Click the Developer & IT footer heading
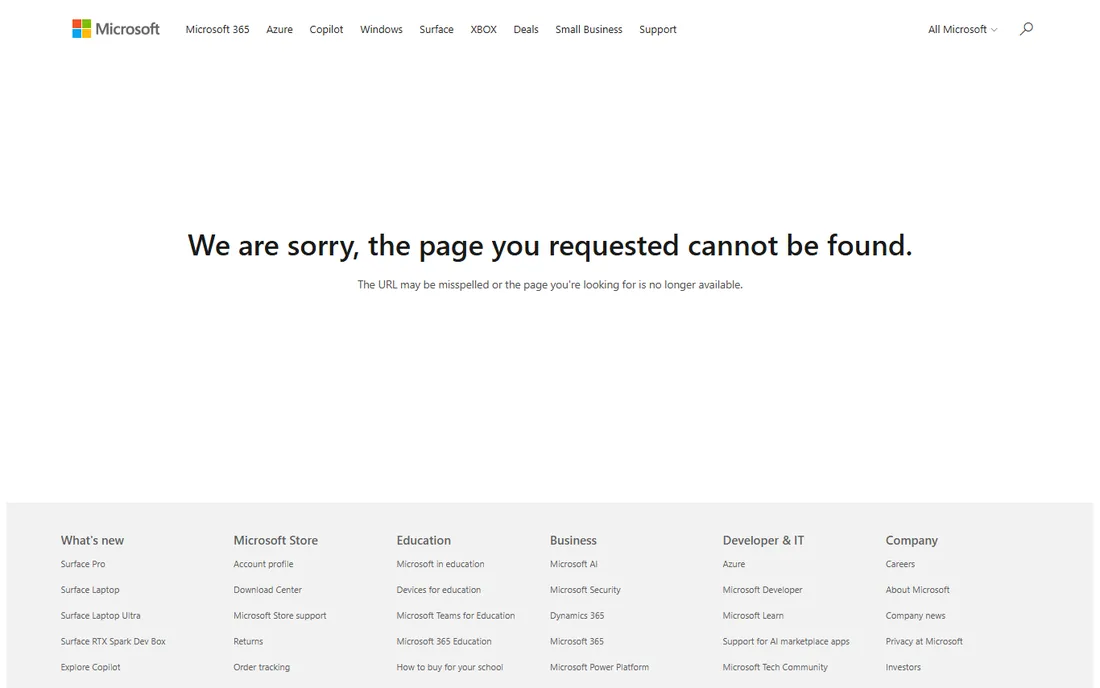This screenshot has height=688, width=1100. click(763, 540)
